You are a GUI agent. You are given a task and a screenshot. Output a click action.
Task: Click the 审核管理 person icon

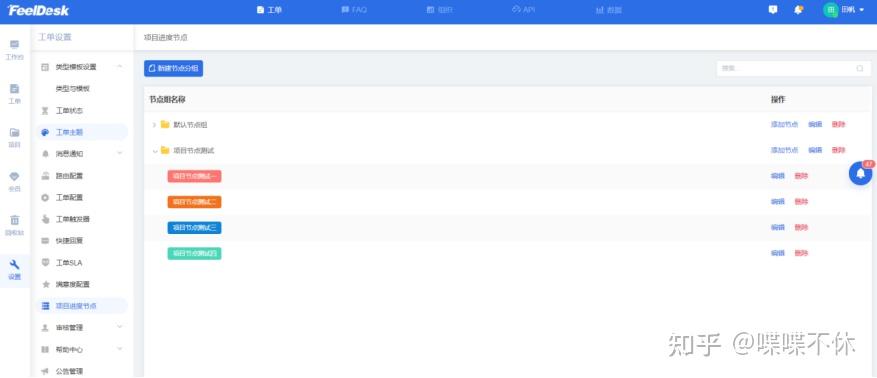[x=45, y=328]
